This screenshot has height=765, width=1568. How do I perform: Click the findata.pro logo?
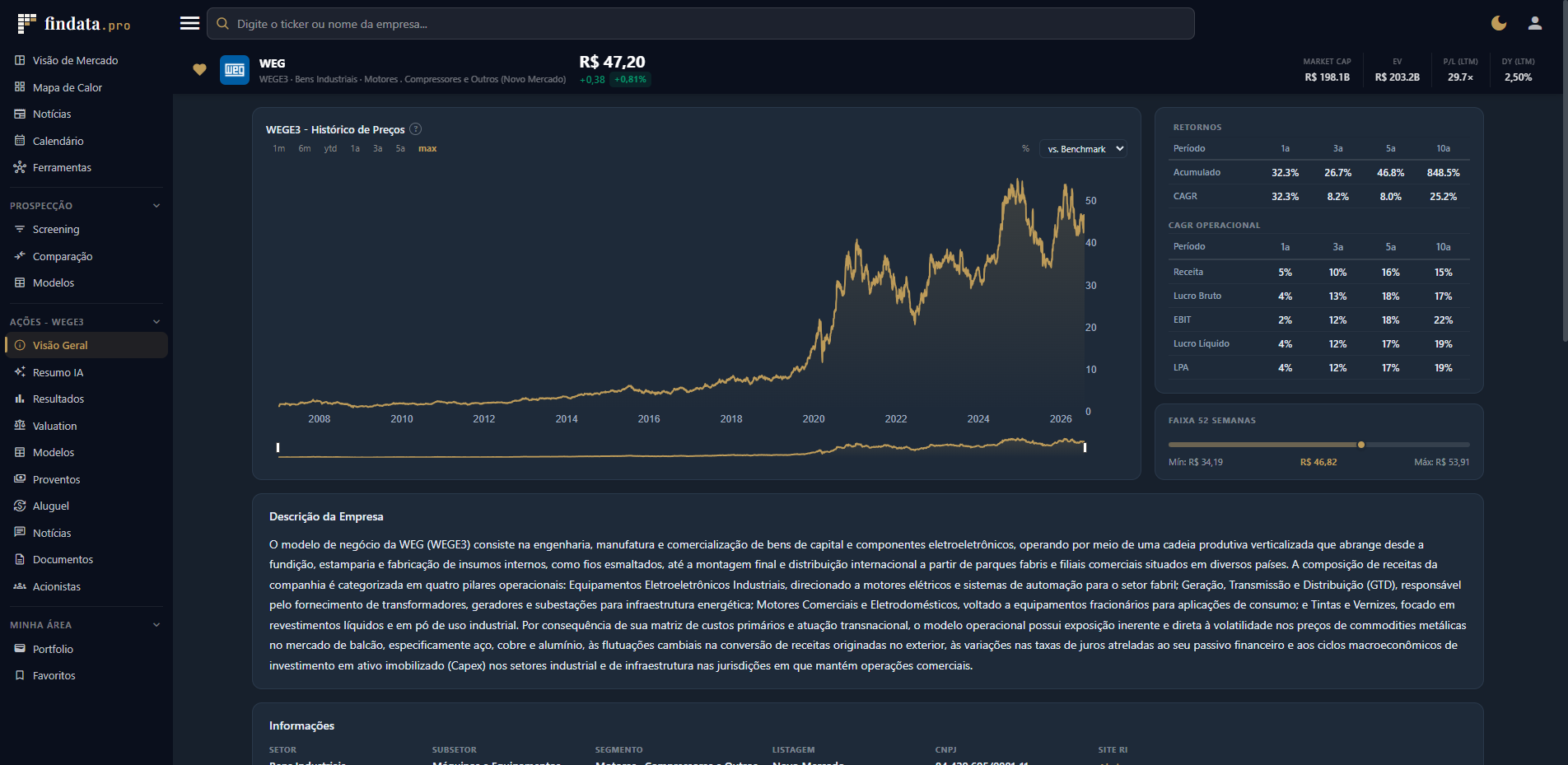74,24
